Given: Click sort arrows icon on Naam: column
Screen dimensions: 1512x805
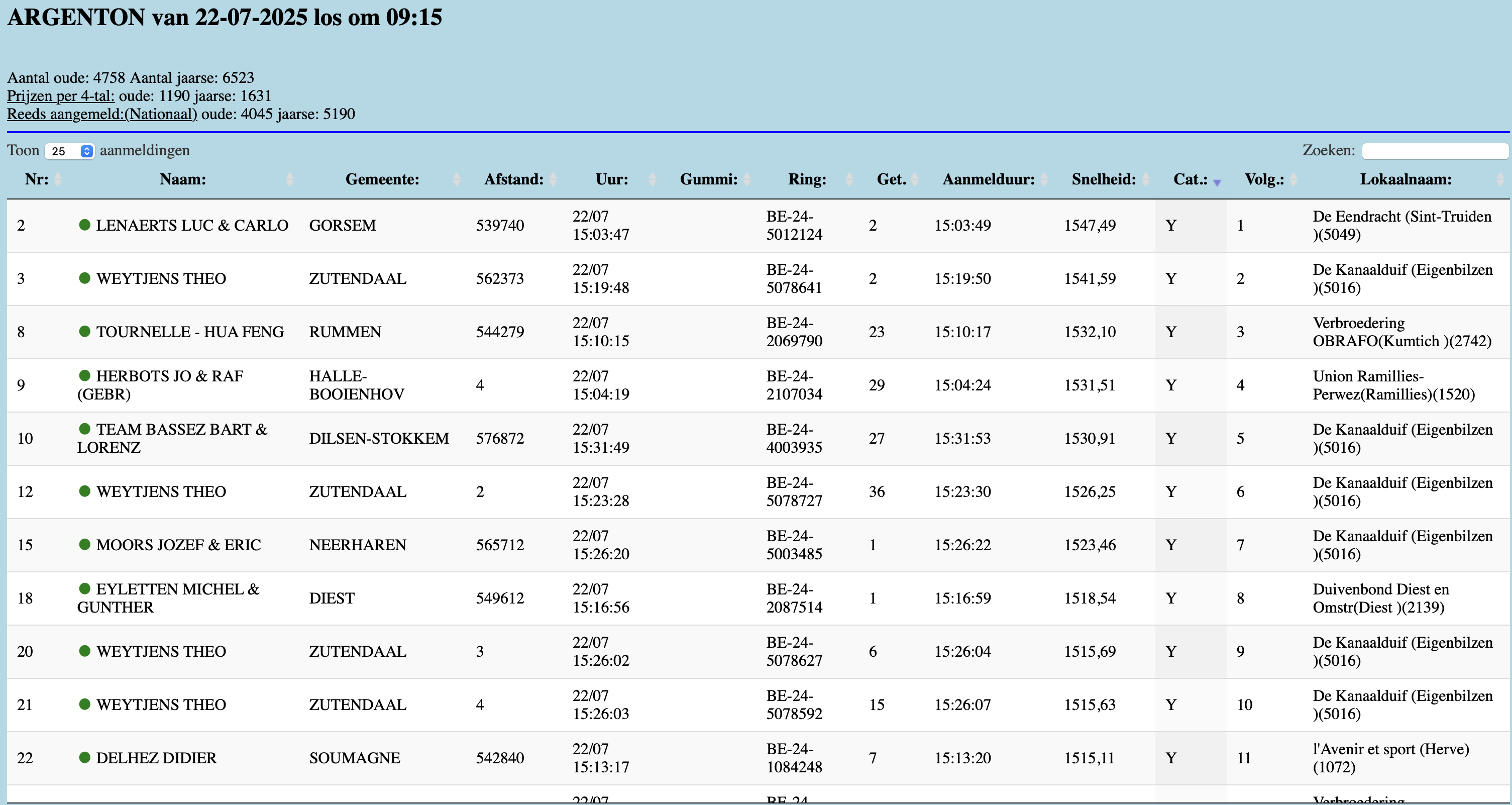Looking at the screenshot, I should click(289, 180).
